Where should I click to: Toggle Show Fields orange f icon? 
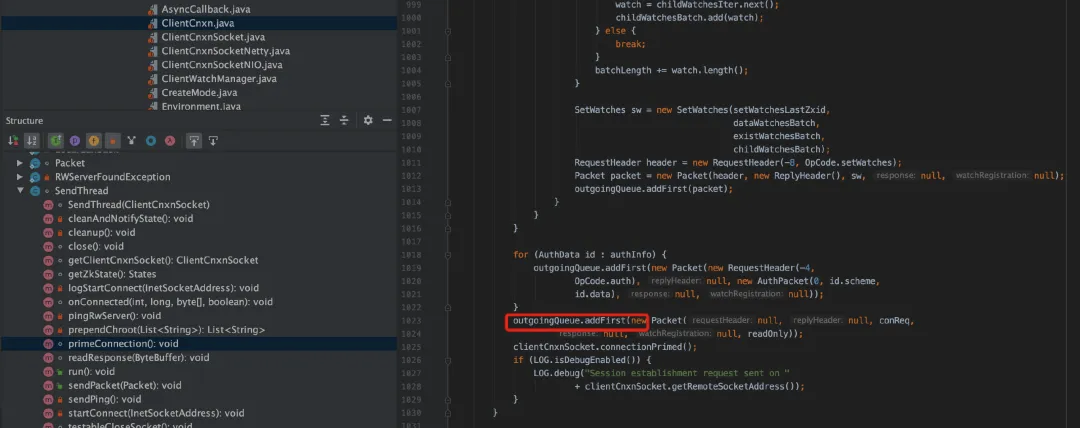(94, 141)
